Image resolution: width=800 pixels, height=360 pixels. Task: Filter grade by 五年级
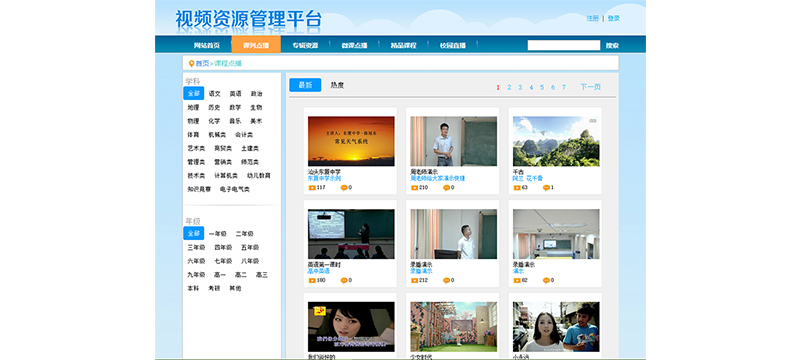point(250,247)
